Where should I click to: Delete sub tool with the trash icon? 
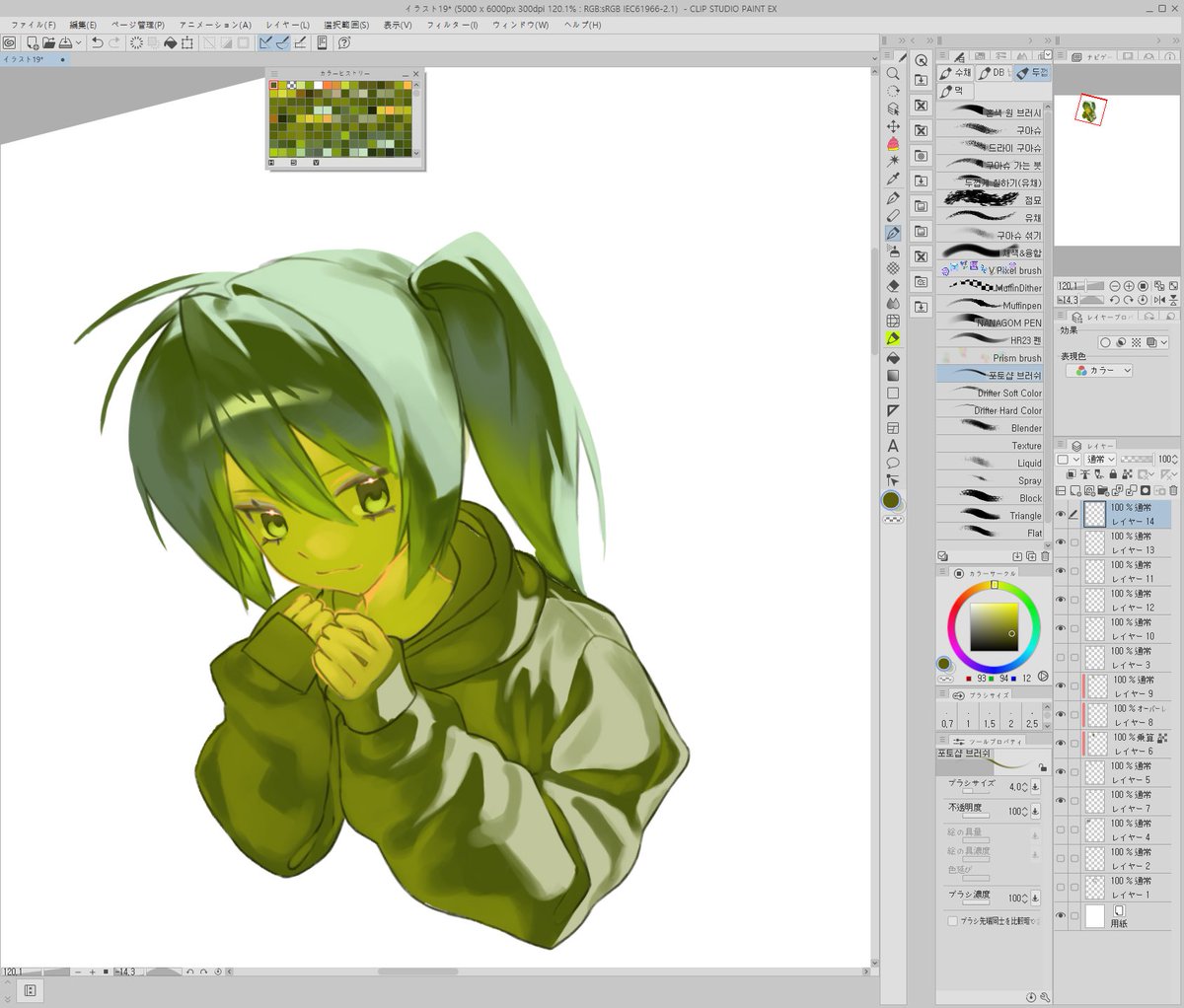[1045, 556]
